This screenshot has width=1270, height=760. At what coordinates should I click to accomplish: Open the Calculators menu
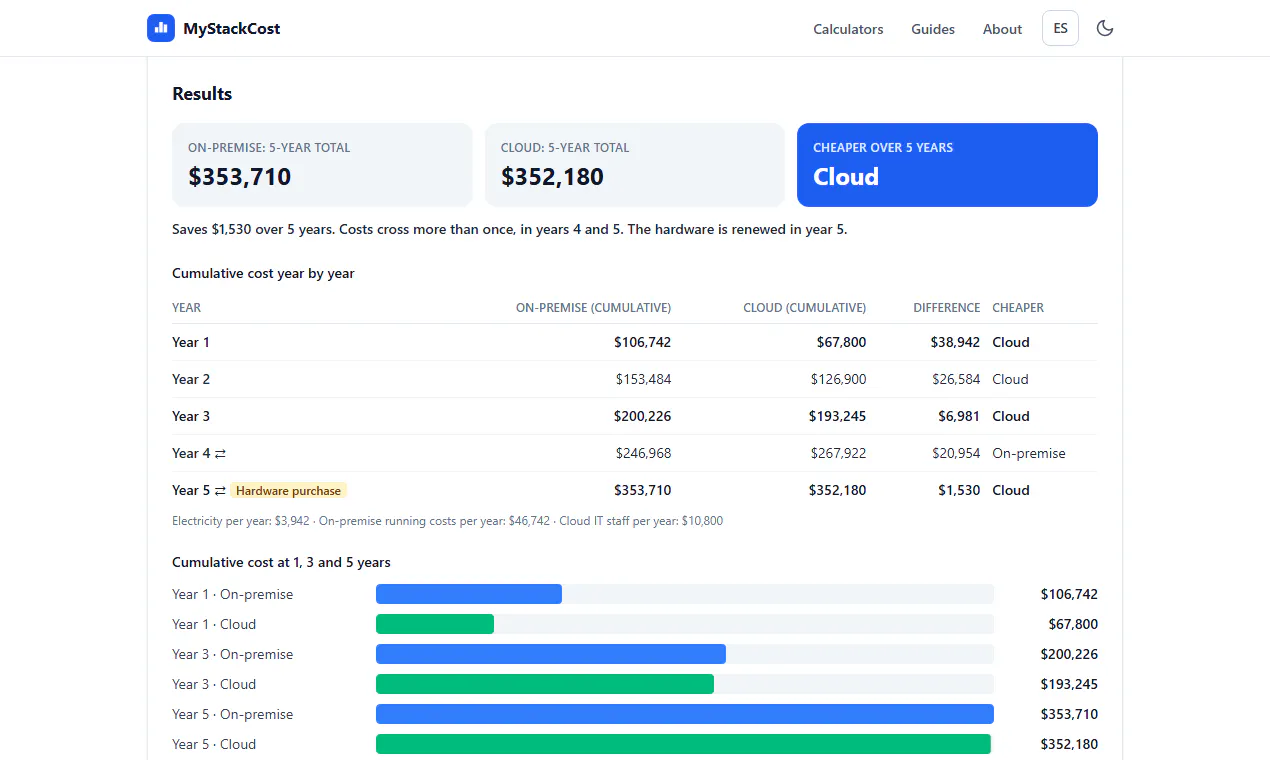tap(848, 29)
